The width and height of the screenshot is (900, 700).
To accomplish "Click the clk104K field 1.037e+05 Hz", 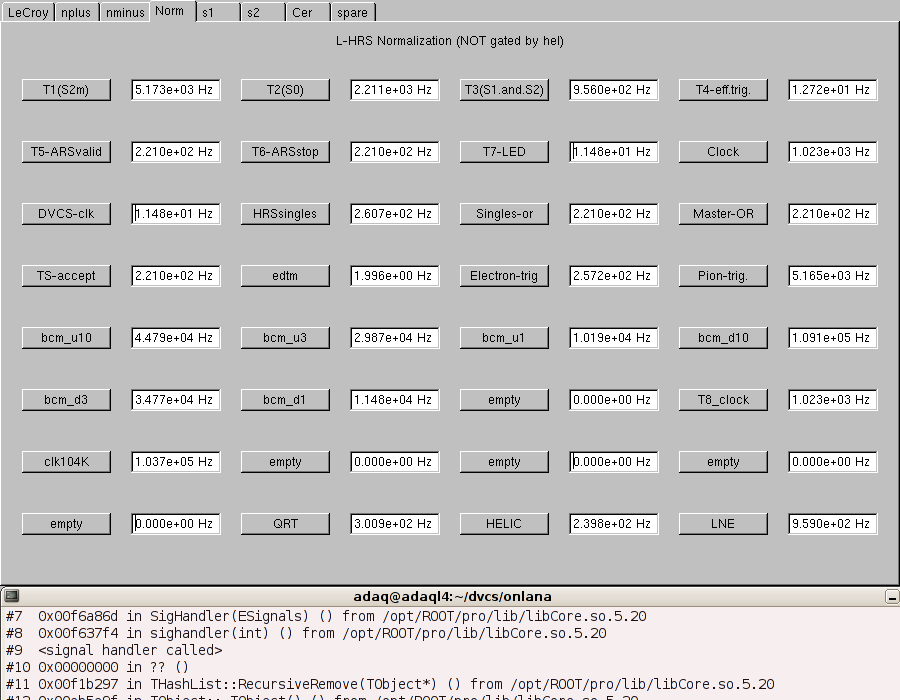I will pyautogui.click(x=176, y=462).
